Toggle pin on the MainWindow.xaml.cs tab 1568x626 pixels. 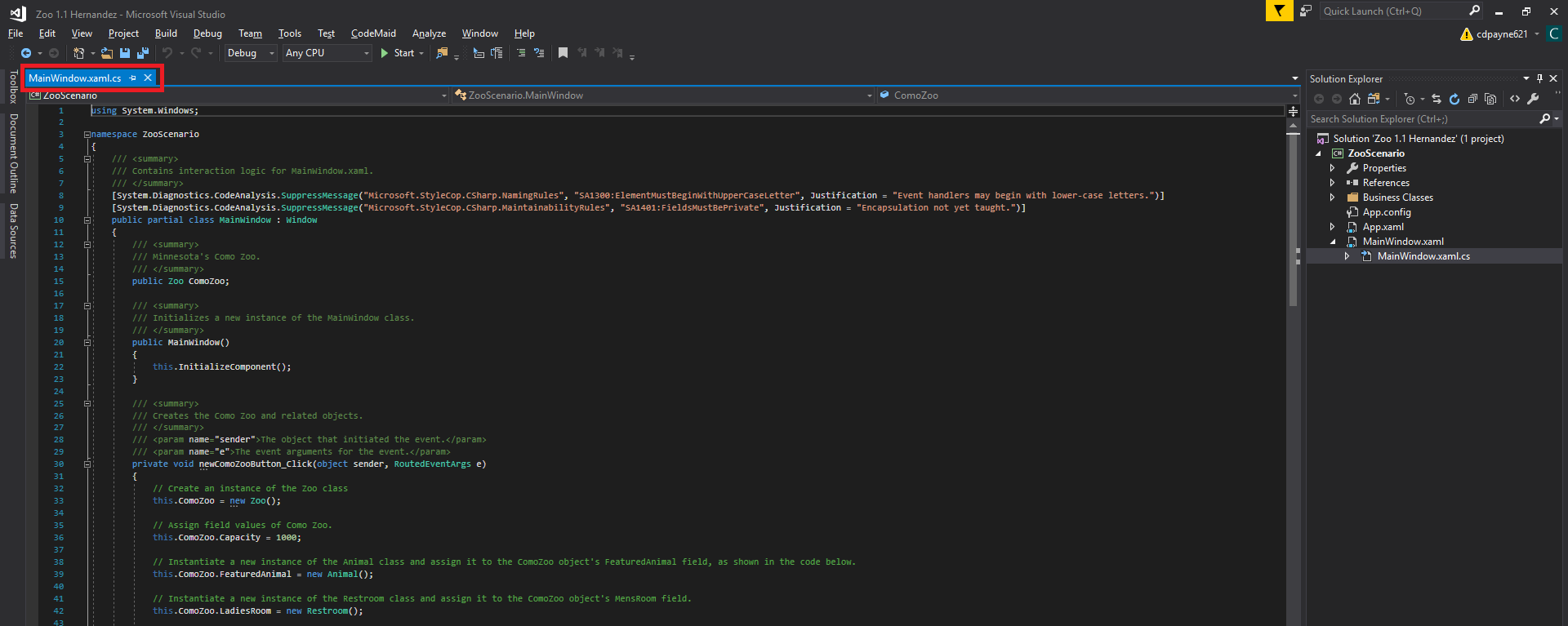pos(133,78)
